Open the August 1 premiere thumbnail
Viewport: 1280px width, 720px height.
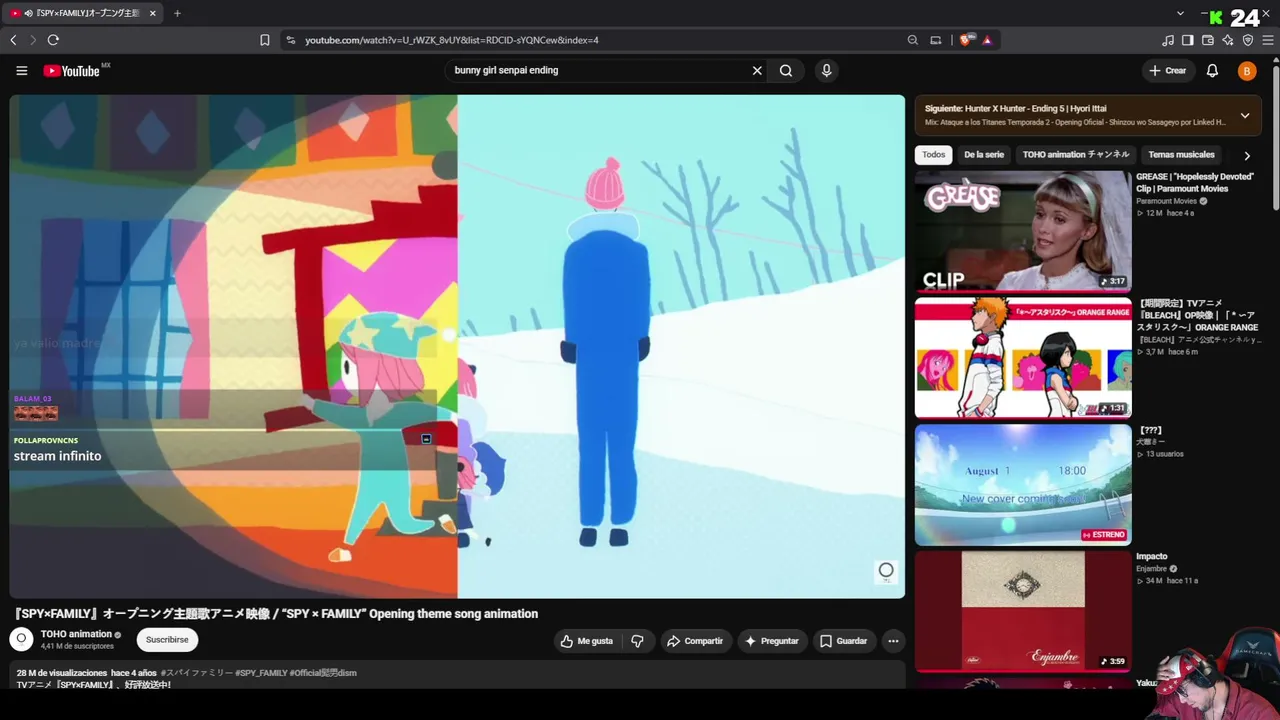pyautogui.click(x=1023, y=485)
